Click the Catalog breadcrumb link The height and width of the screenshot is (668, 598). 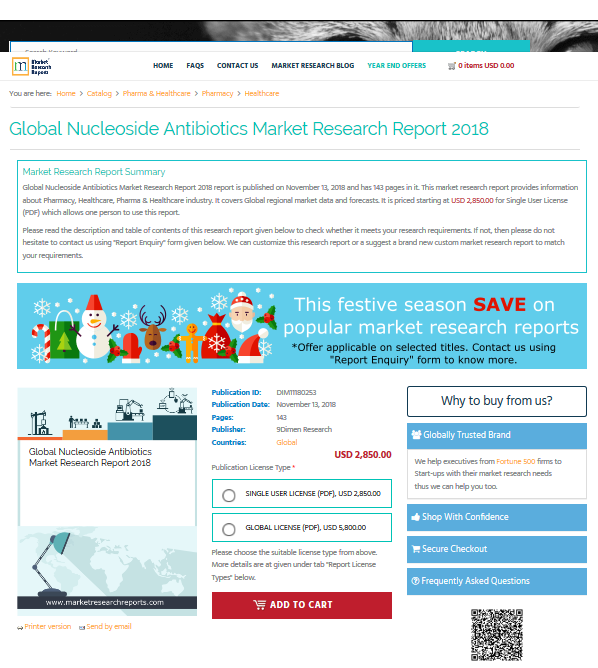99,93
